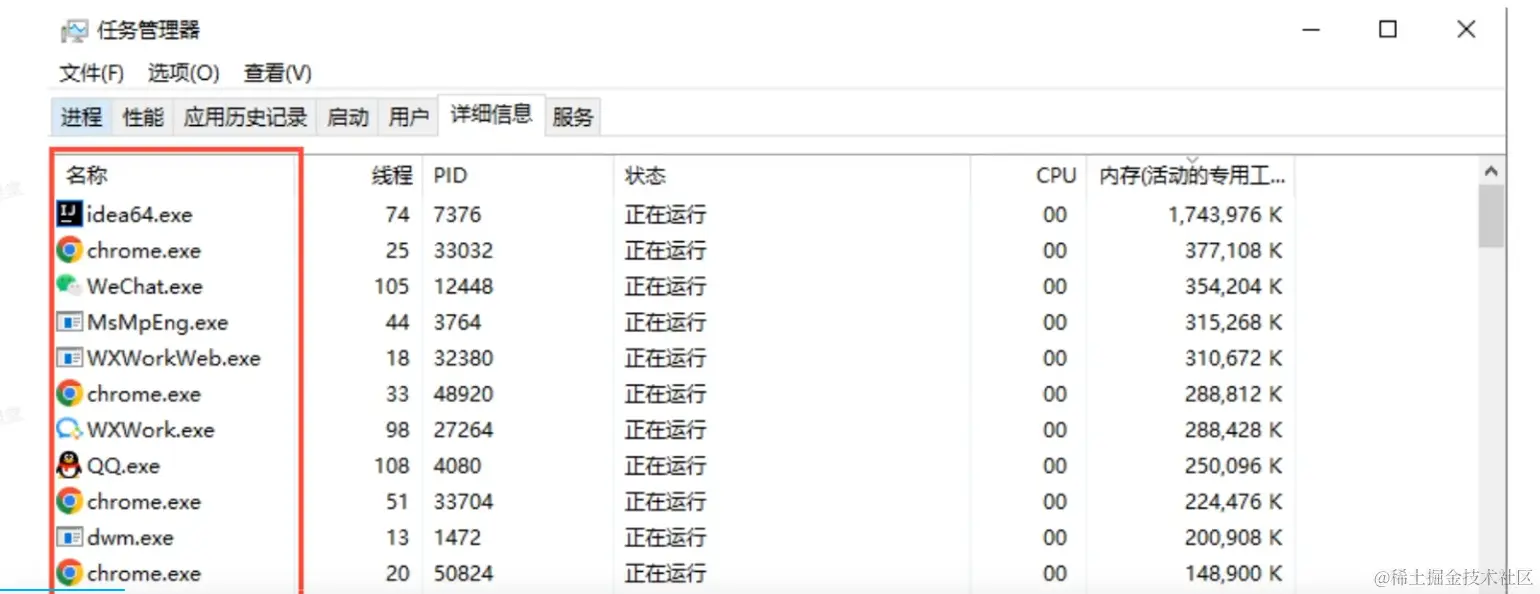Select the 详细信息 tab
Image resolution: width=1540 pixels, height=594 pixels.
pyautogui.click(x=491, y=114)
